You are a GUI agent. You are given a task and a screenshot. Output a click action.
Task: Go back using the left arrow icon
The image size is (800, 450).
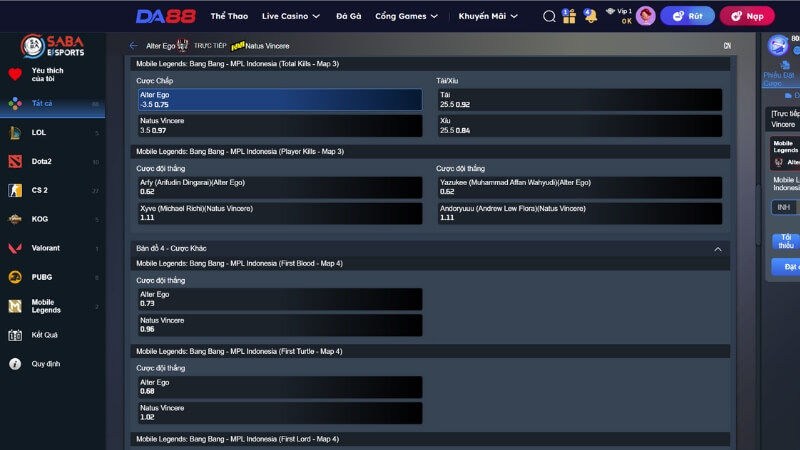[134, 46]
